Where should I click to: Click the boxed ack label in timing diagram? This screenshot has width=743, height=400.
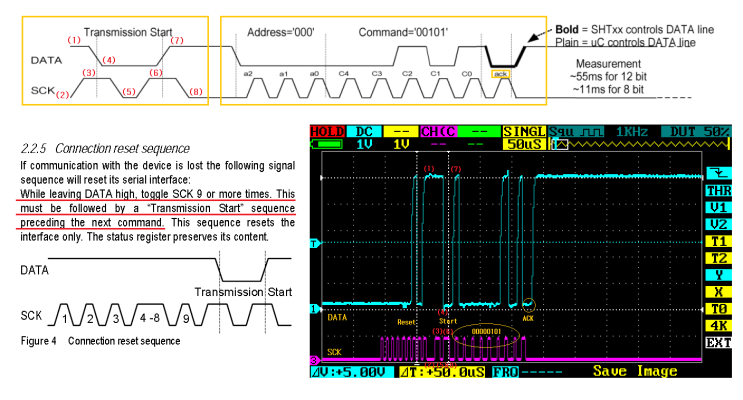[x=501, y=74]
